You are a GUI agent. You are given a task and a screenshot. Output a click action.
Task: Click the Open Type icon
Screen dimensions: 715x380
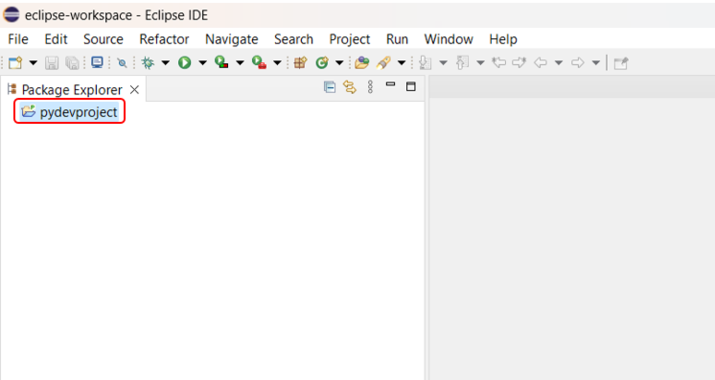[362, 62]
